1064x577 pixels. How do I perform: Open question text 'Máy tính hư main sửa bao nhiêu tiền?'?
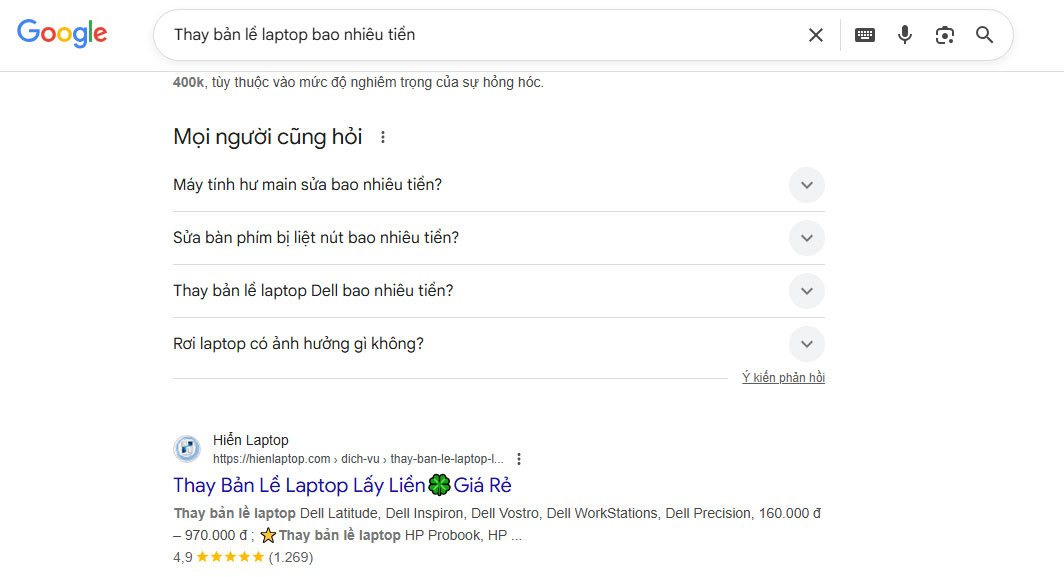[307, 185]
